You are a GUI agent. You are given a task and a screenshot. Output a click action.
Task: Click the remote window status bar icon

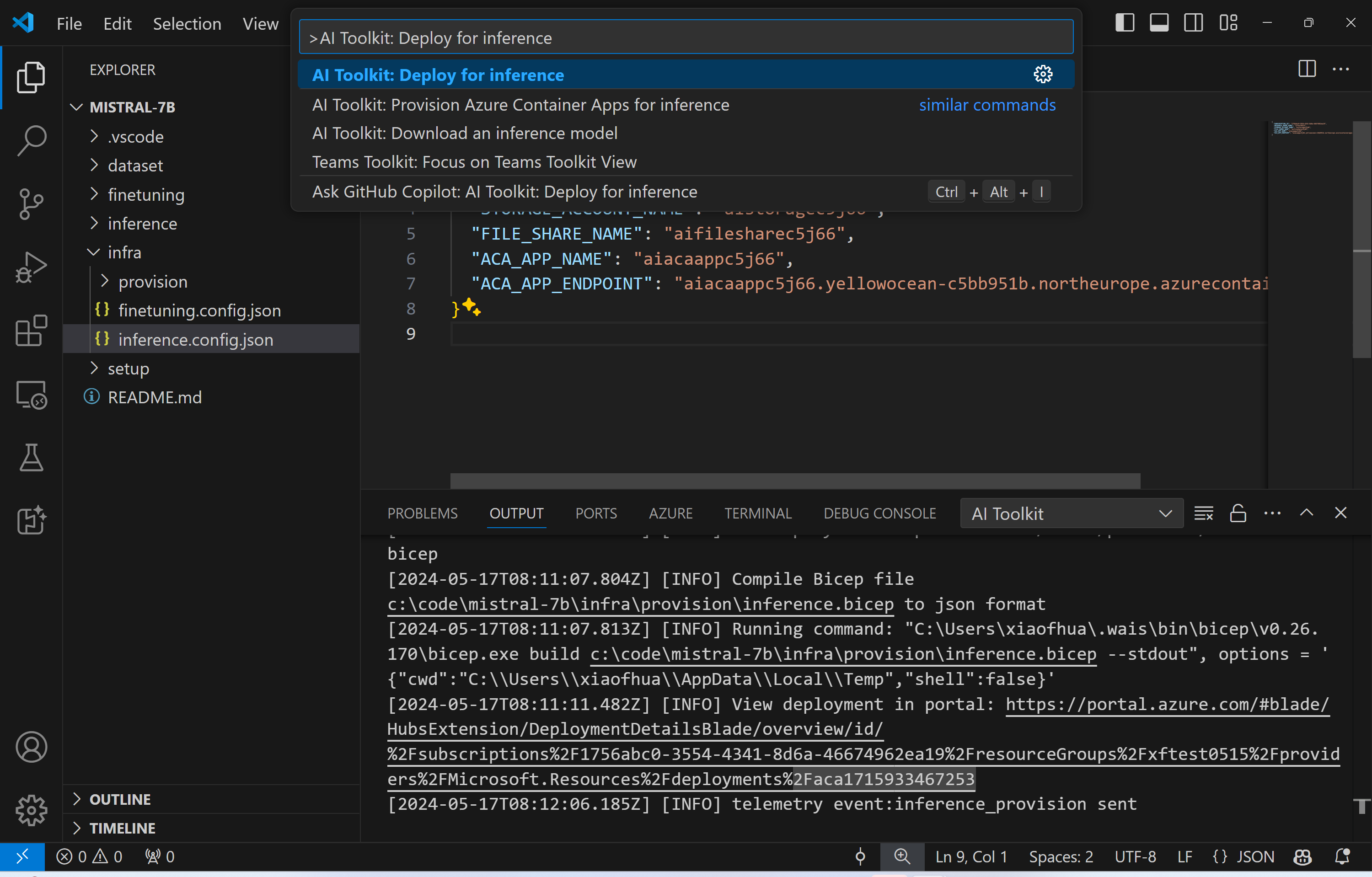22,856
